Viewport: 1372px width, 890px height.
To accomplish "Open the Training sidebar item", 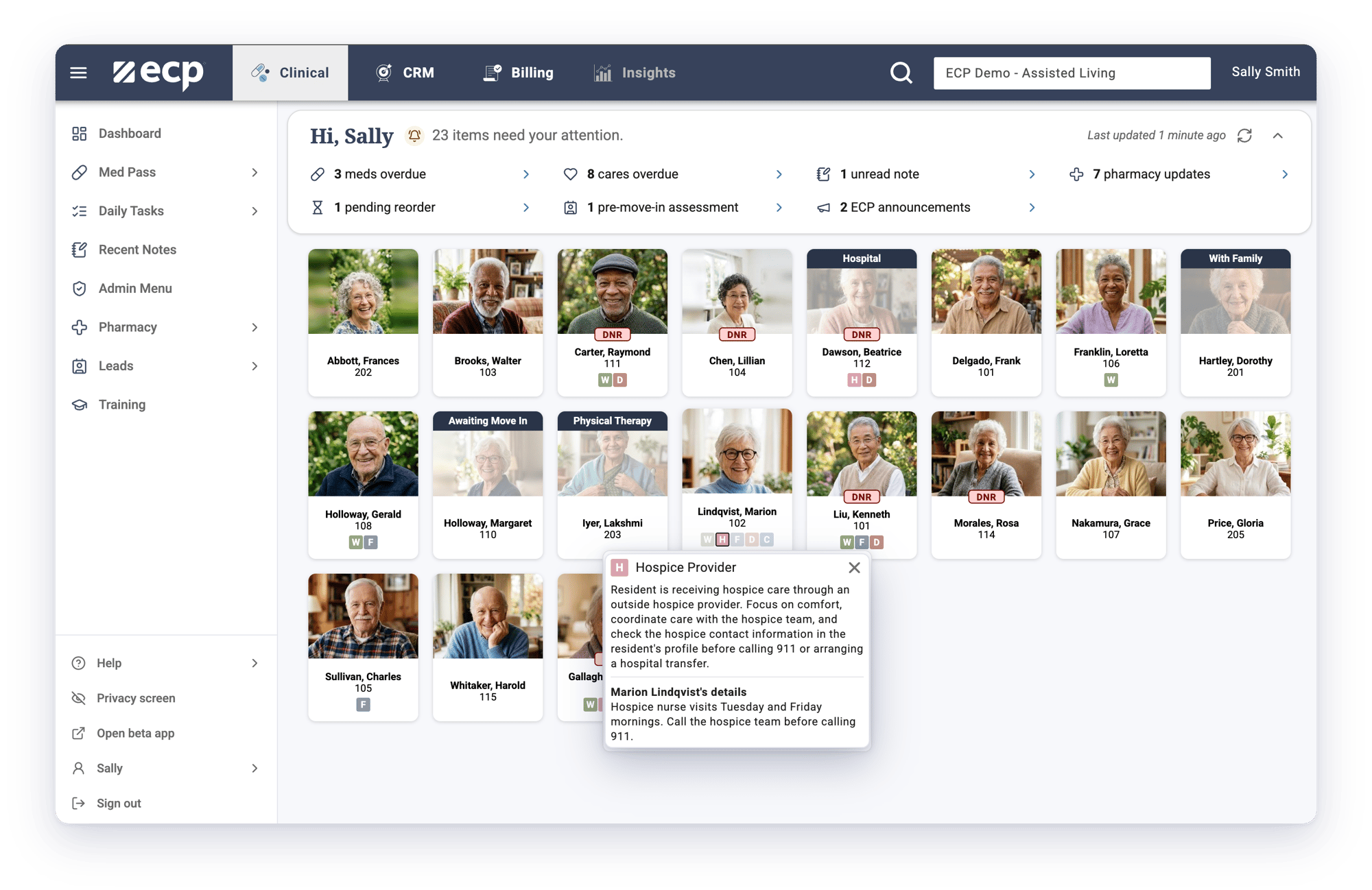I will (x=166, y=405).
